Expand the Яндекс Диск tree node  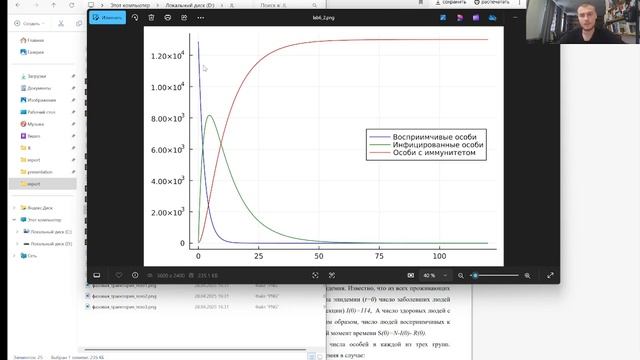(14, 208)
